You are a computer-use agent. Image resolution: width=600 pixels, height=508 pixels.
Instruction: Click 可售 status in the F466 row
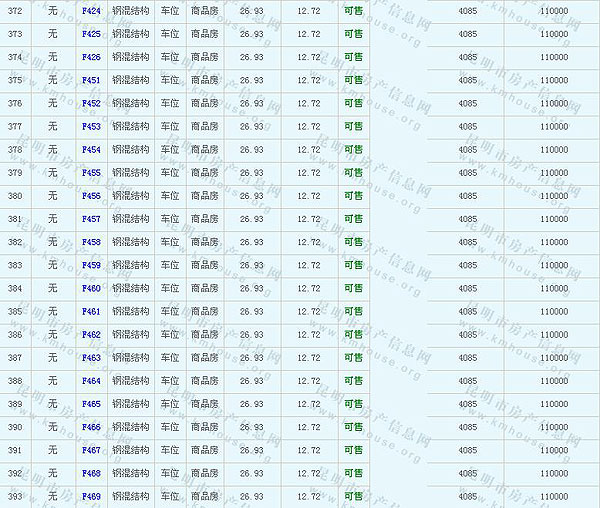coord(353,427)
